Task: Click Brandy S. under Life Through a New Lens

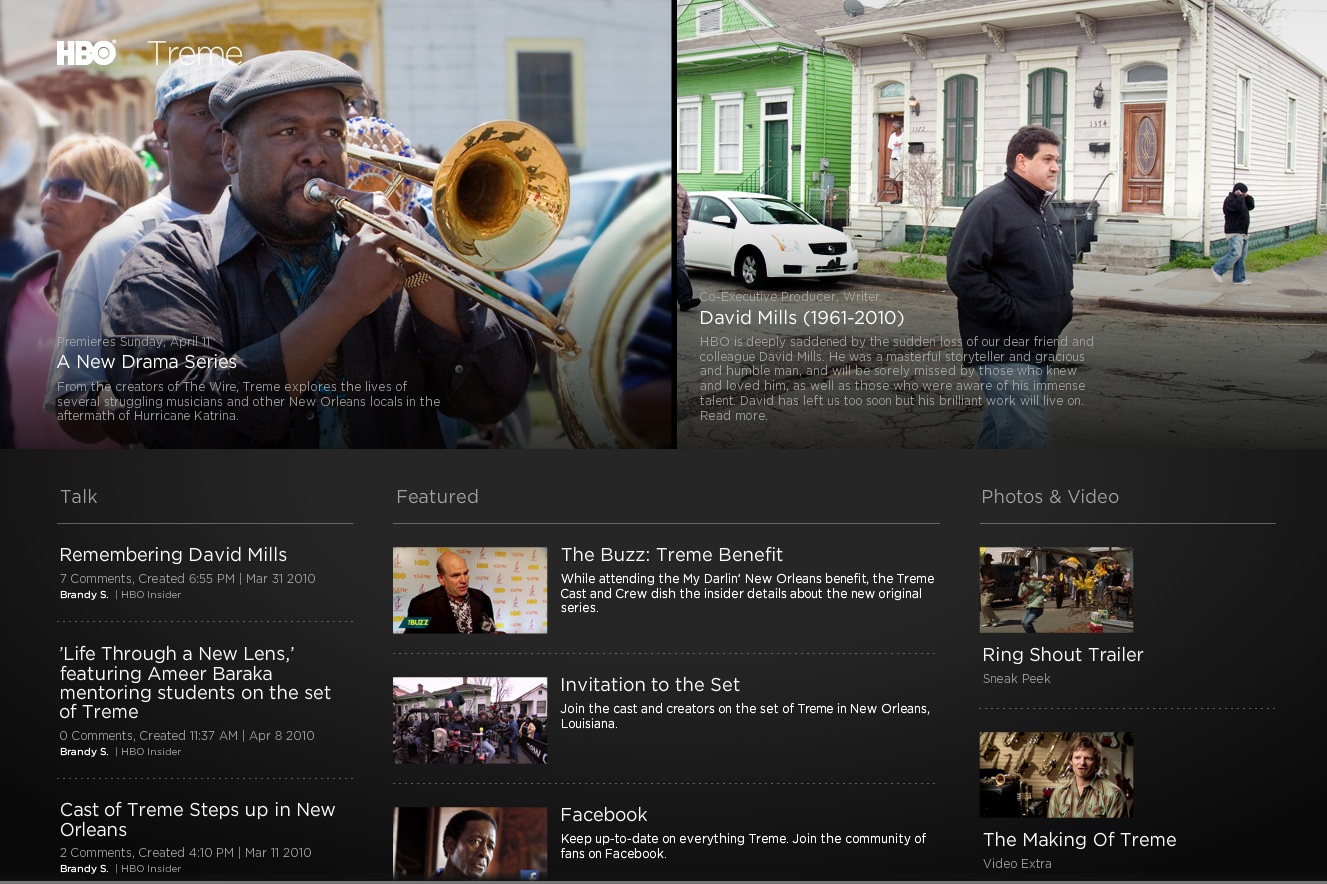Action: 84,752
